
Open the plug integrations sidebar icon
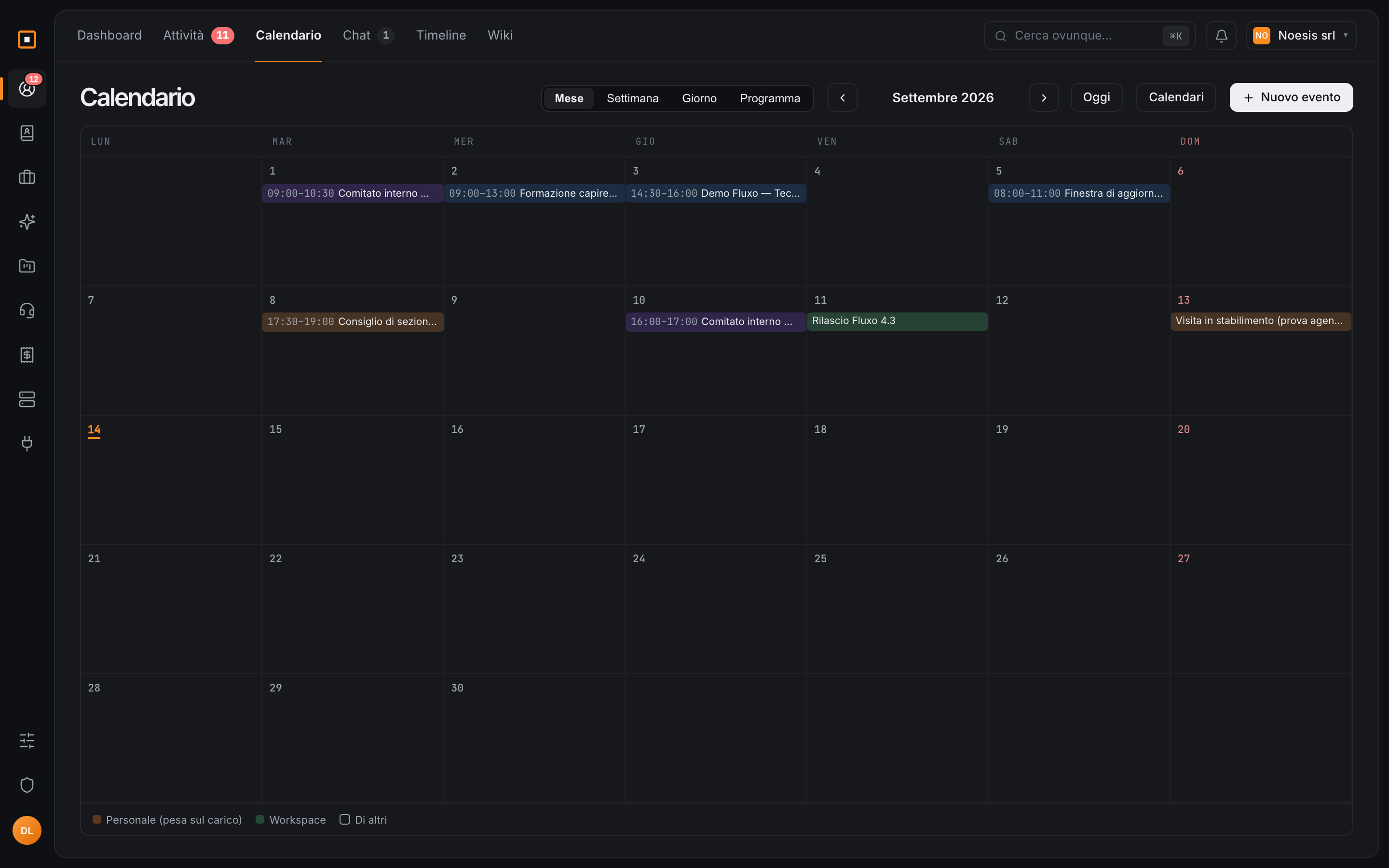[x=27, y=443]
